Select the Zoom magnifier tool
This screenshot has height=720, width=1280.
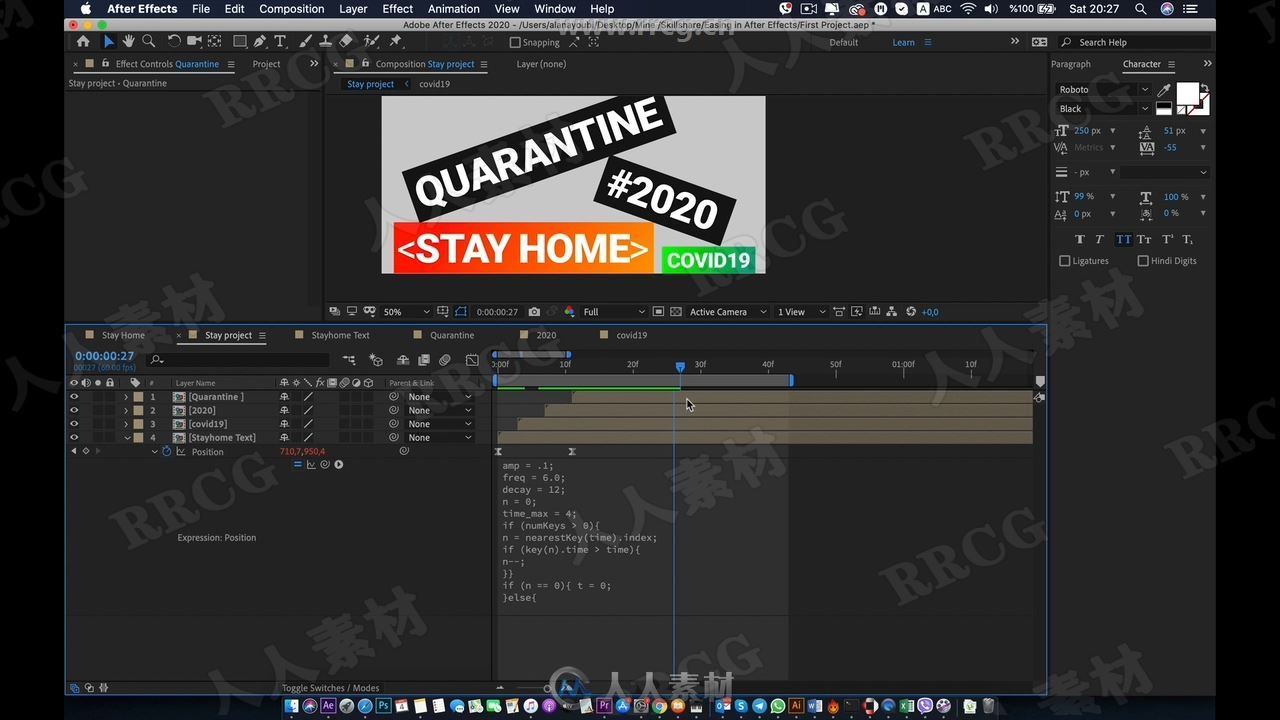[148, 42]
